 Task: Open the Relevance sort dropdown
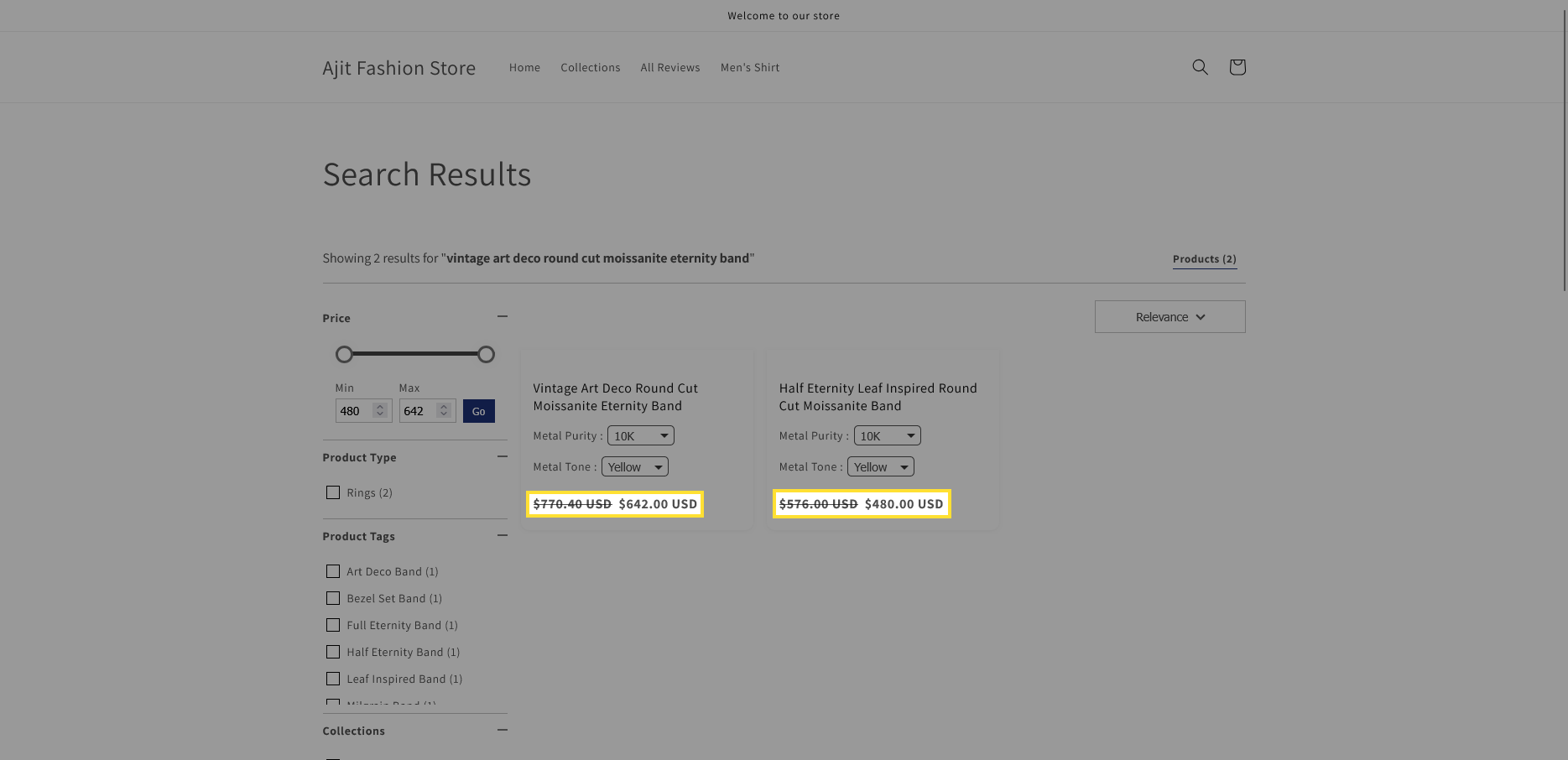[1169, 317]
